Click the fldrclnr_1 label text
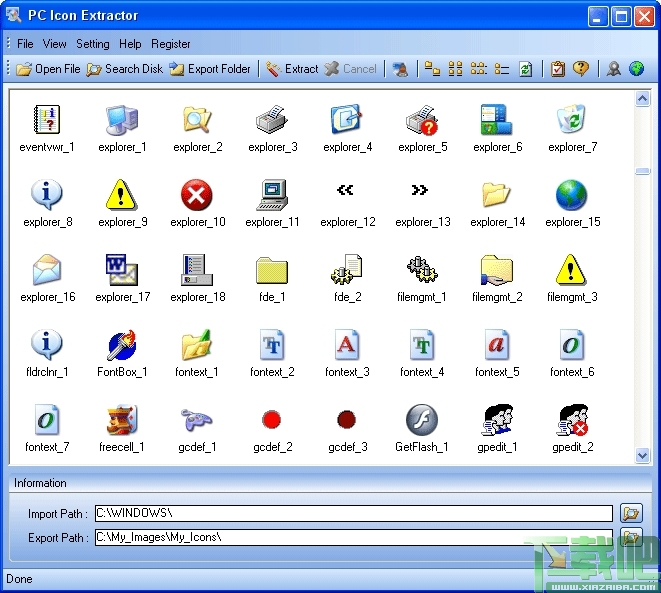 tap(47, 372)
